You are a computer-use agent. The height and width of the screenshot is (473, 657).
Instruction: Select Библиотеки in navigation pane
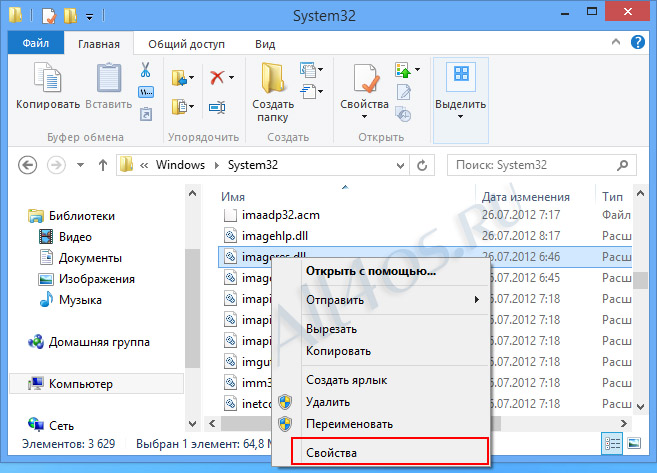[x=71, y=216]
